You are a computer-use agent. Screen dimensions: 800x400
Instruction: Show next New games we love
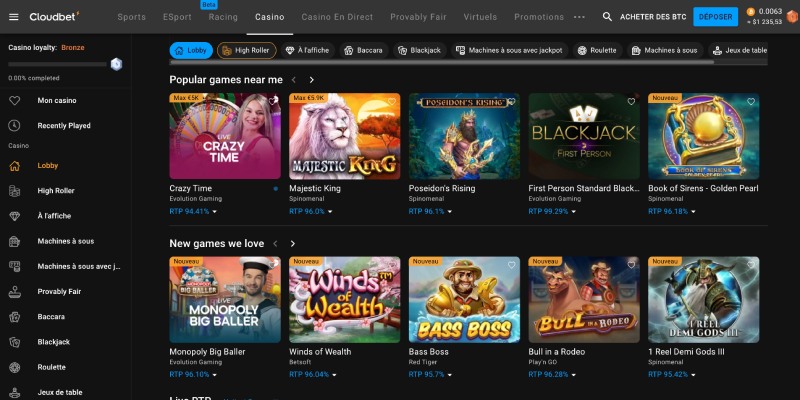pyautogui.click(x=292, y=244)
